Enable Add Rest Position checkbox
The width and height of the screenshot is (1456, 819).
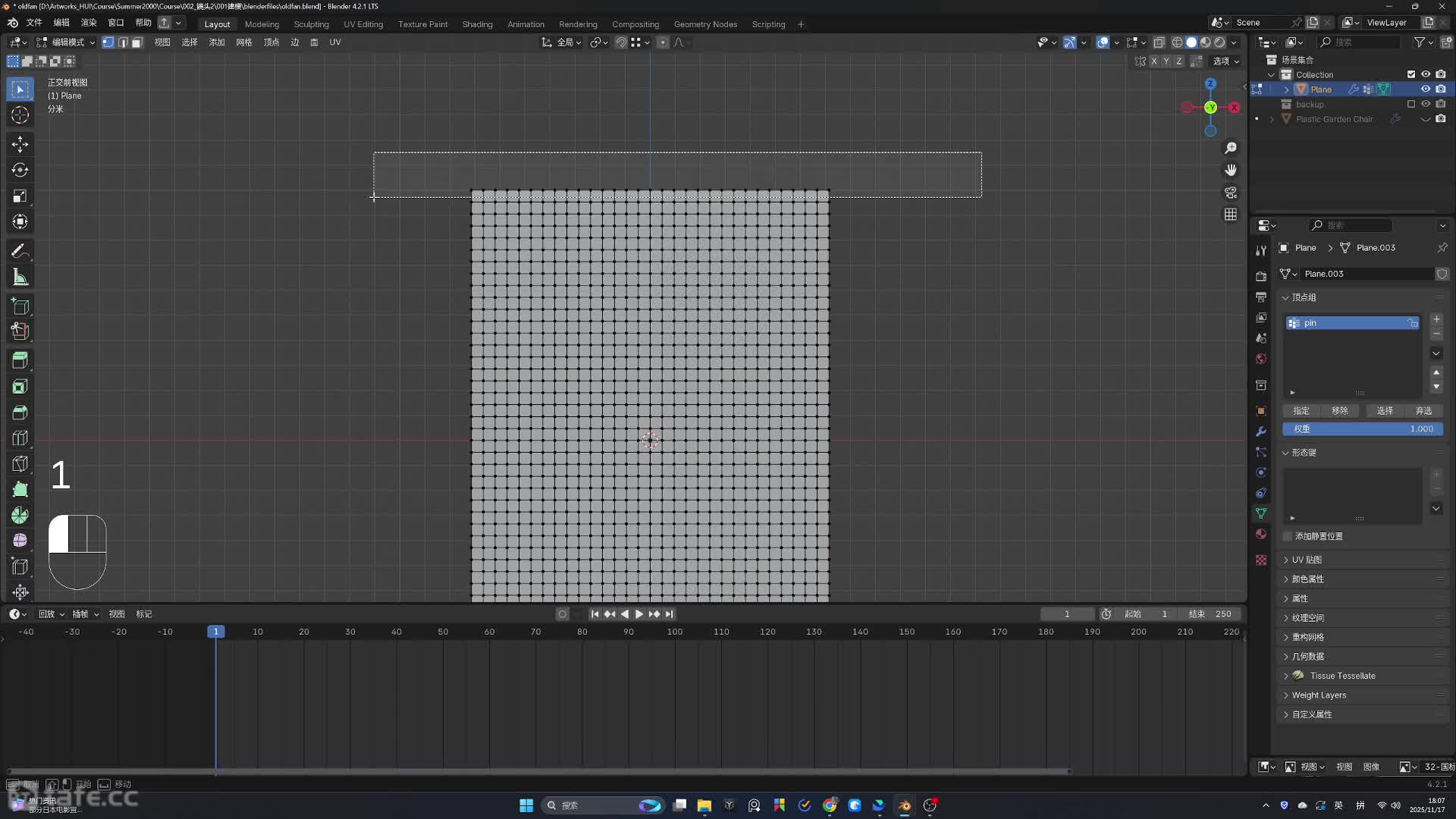pos(1288,536)
